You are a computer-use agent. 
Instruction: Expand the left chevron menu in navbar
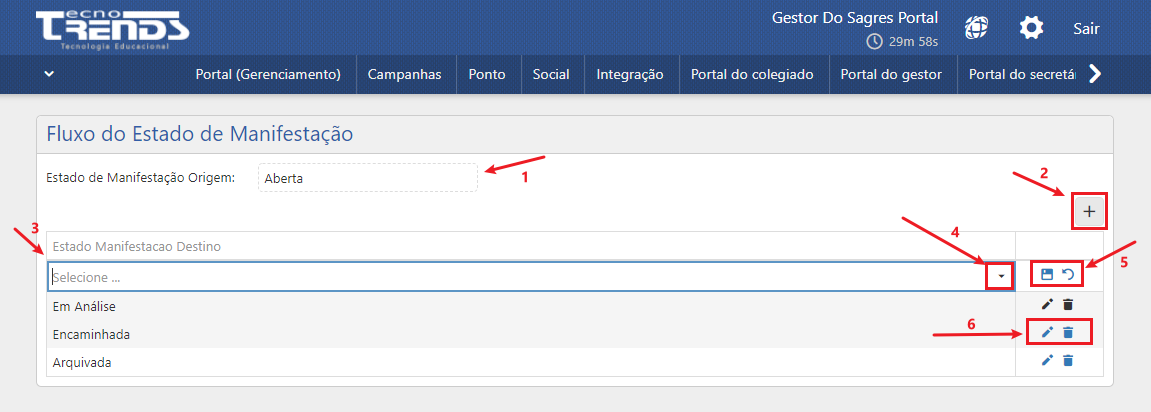(x=48, y=74)
